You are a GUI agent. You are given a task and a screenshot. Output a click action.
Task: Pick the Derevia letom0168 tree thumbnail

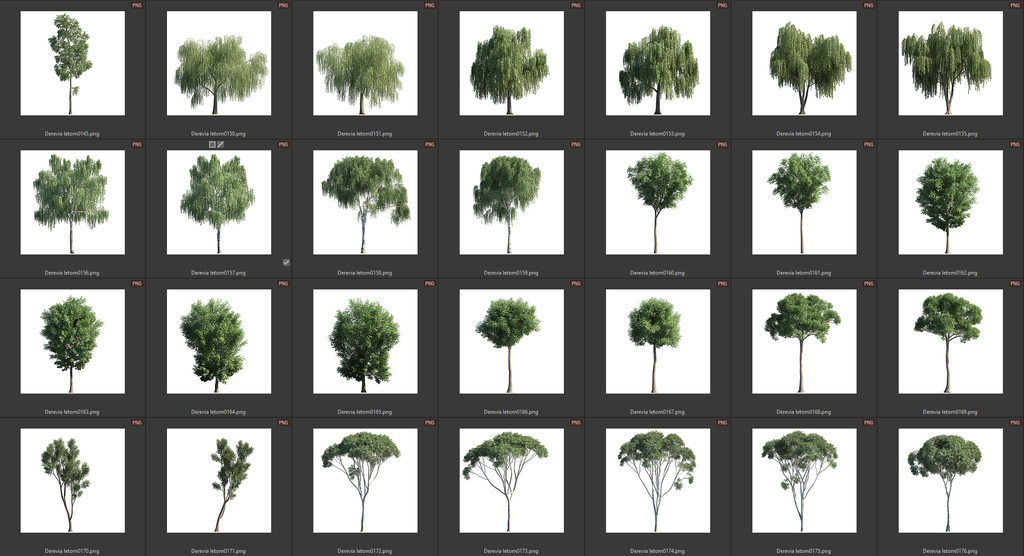coord(804,342)
